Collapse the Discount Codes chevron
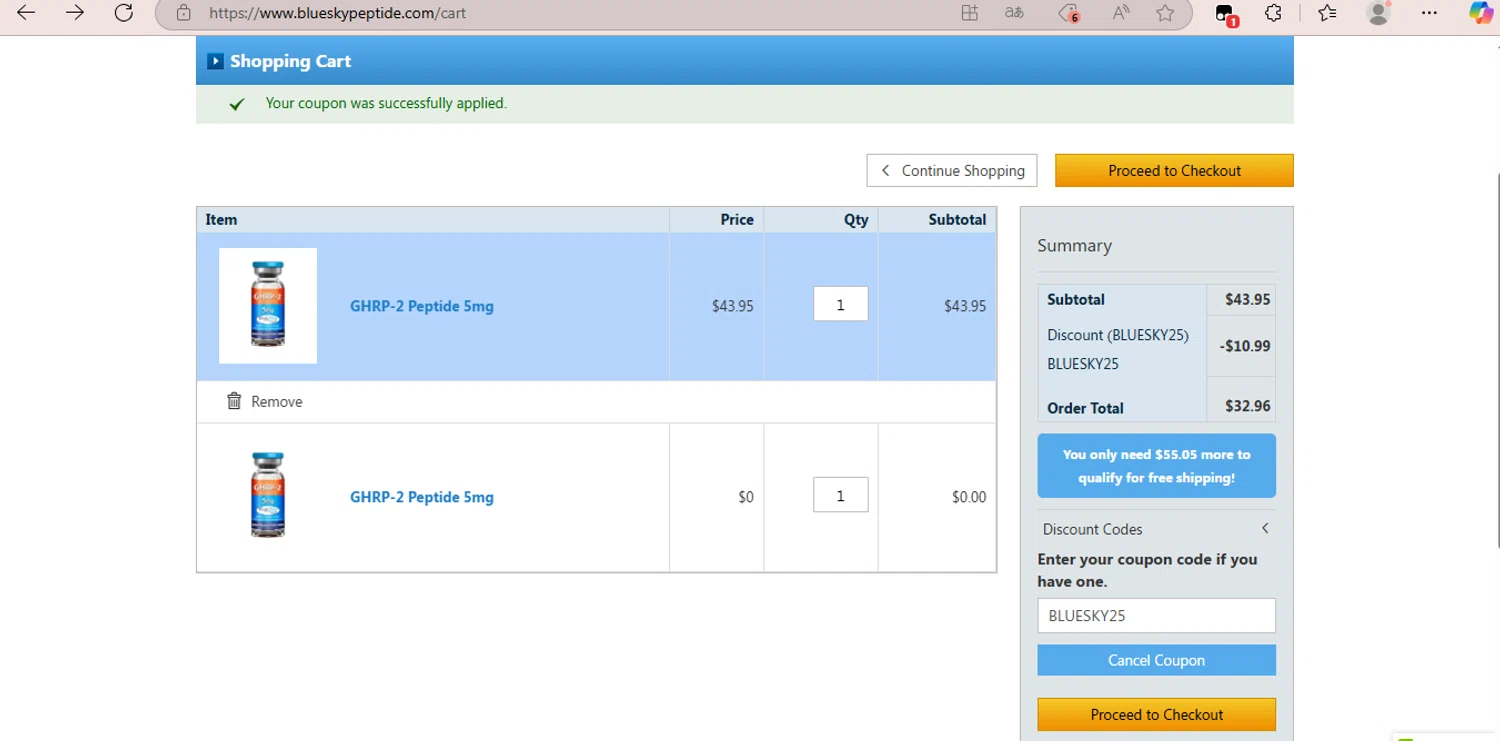This screenshot has height=741, width=1500. (x=1265, y=528)
